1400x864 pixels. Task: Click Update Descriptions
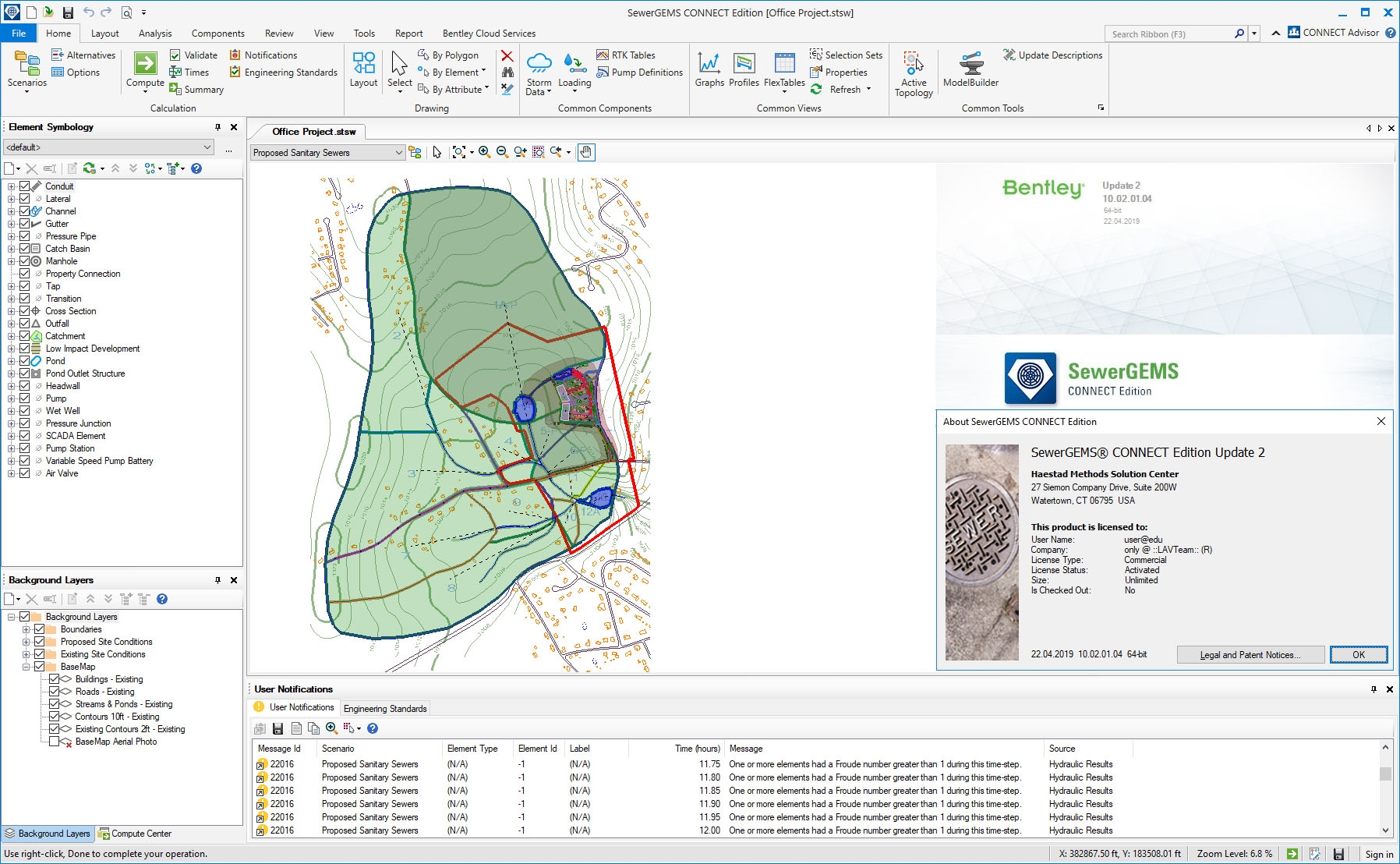pyautogui.click(x=1052, y=55)
